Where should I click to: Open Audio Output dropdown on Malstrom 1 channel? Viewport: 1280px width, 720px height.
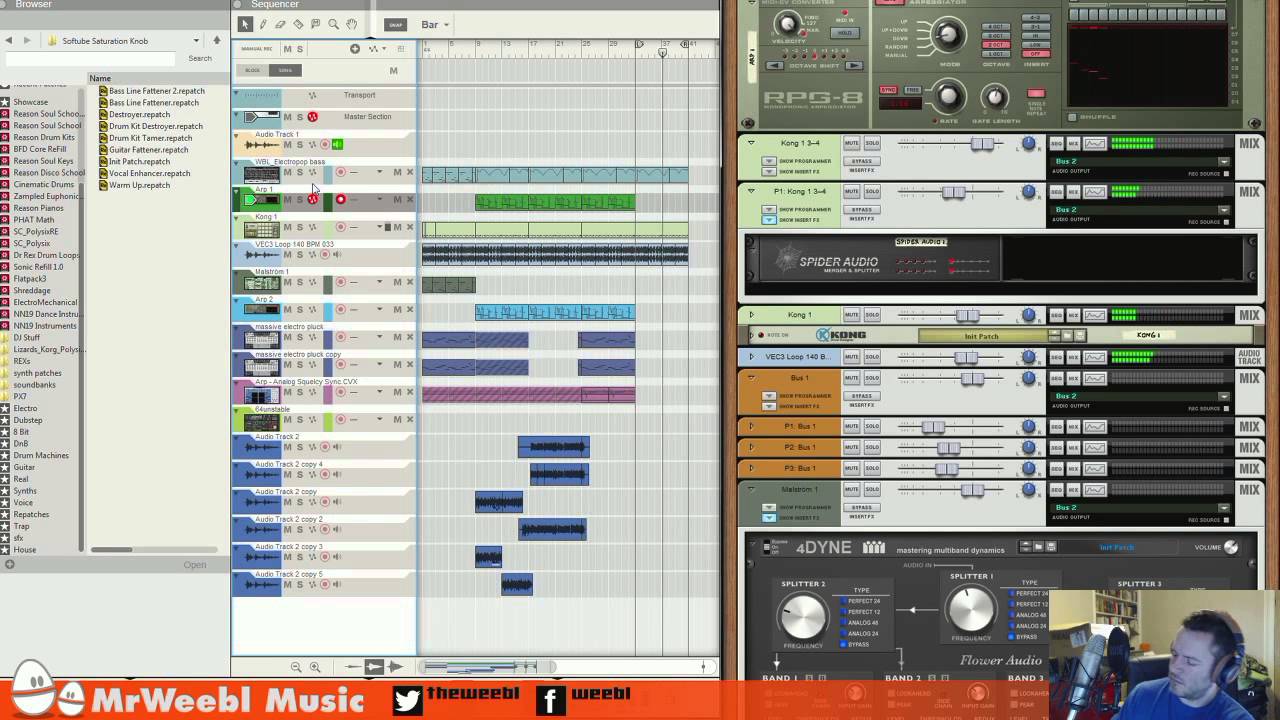click(x=1224, y=508)
